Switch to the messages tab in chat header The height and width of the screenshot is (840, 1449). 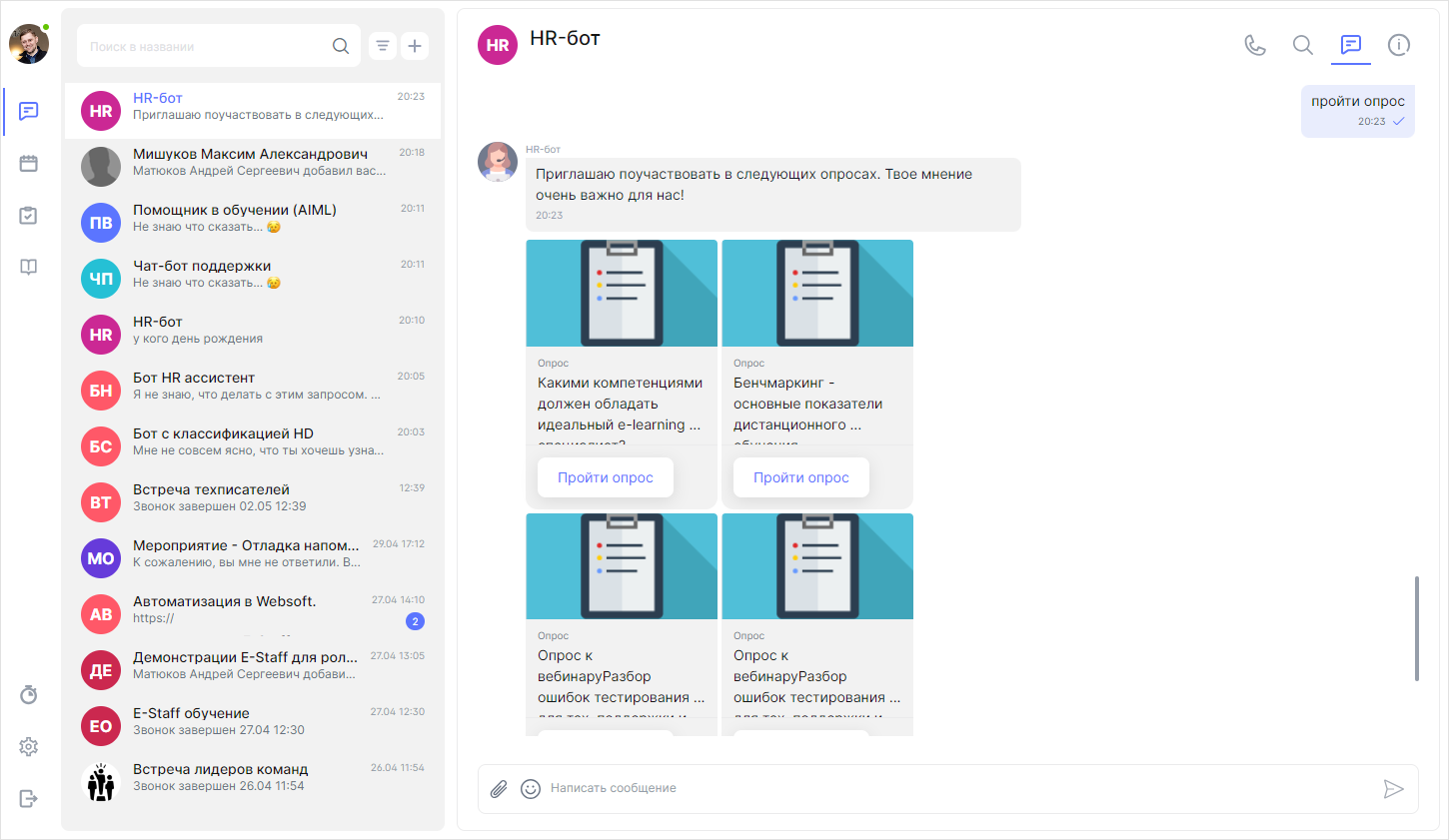click(x=1351, y=45)
